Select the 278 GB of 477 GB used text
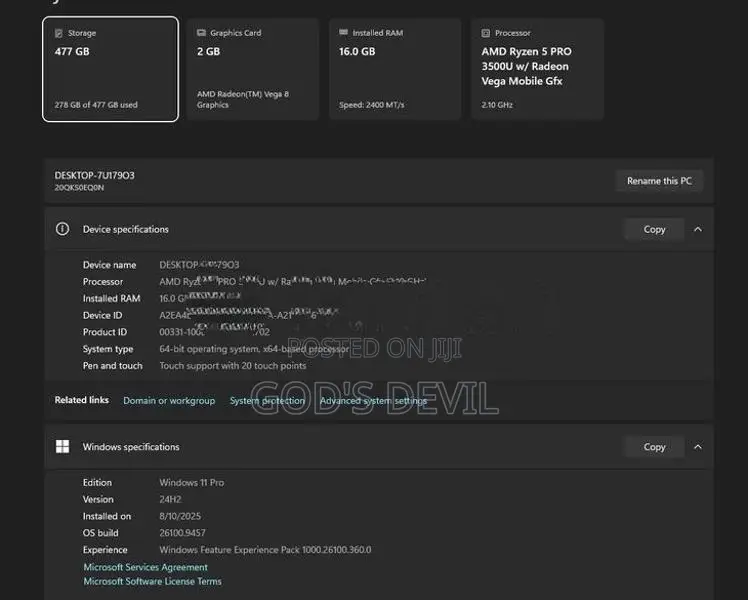The image size is (748, 600). (x=96, y=105)
